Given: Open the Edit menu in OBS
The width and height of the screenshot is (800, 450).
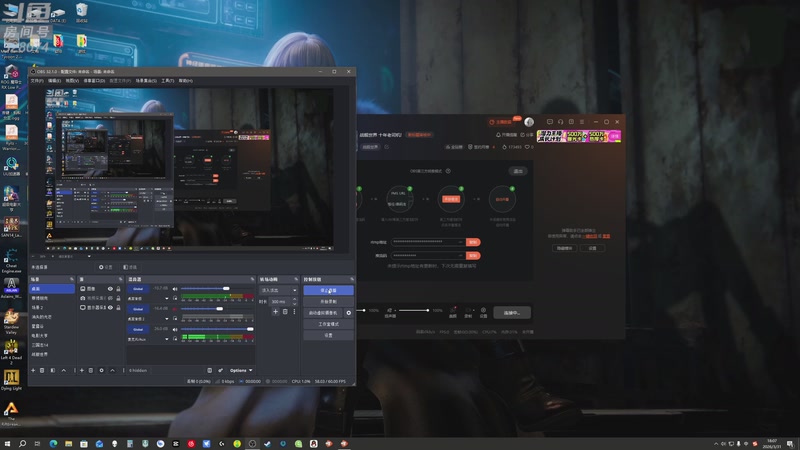Looking at the screenshot, I should 55,81.
